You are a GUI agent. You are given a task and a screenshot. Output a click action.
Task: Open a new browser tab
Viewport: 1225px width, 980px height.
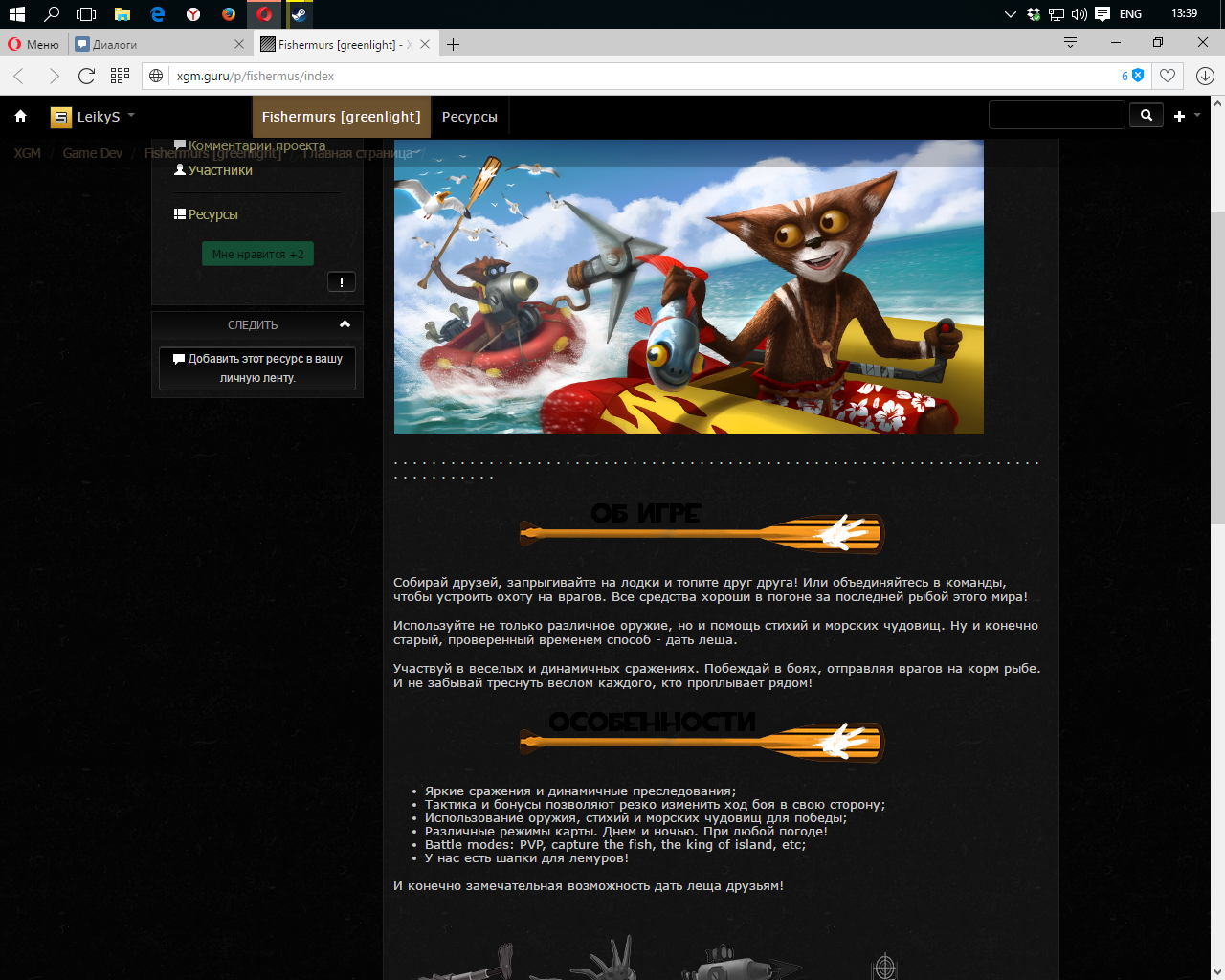coord(454,44)
